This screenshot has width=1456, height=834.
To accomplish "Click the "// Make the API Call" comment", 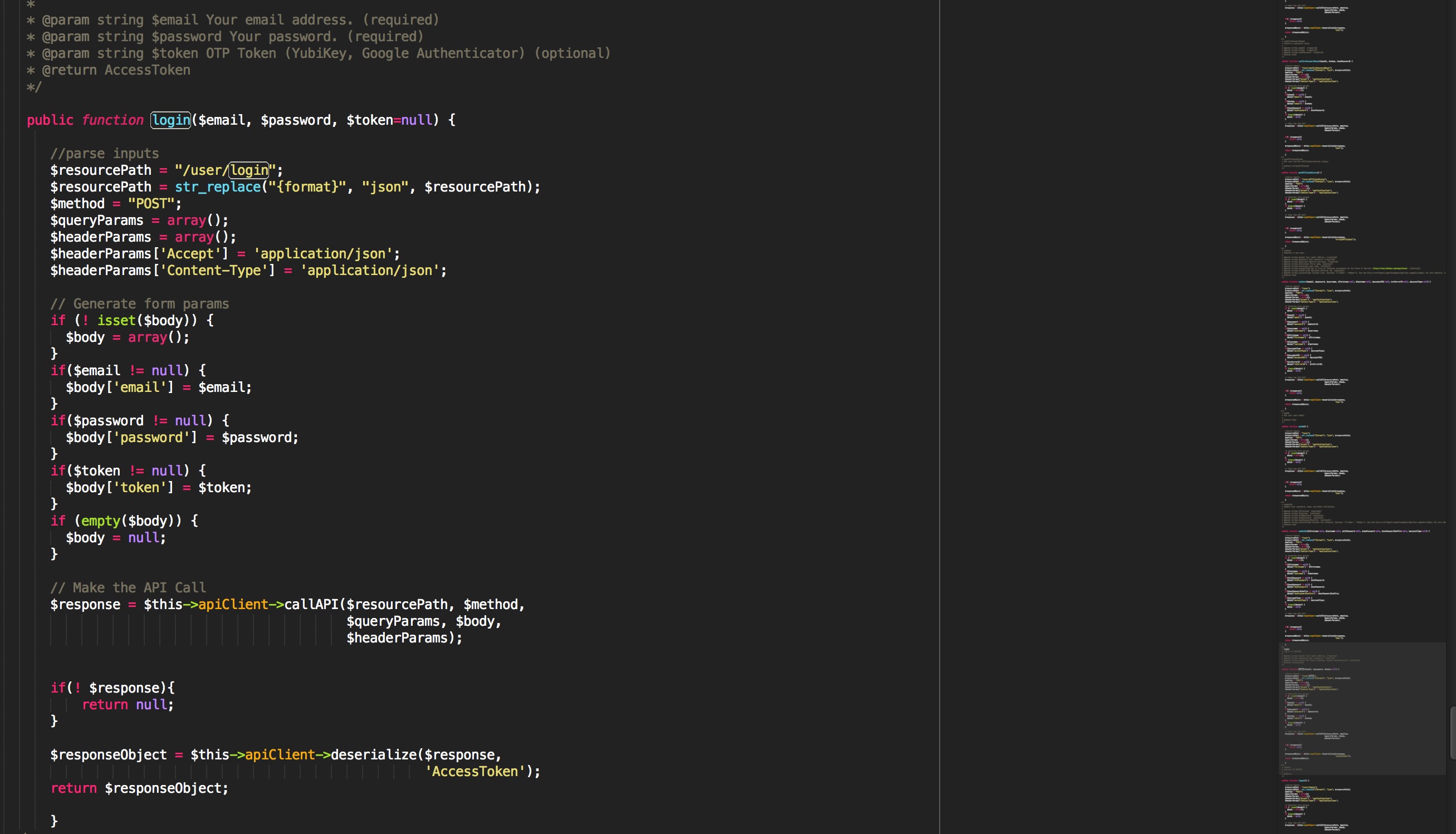I will coord(128,588).
